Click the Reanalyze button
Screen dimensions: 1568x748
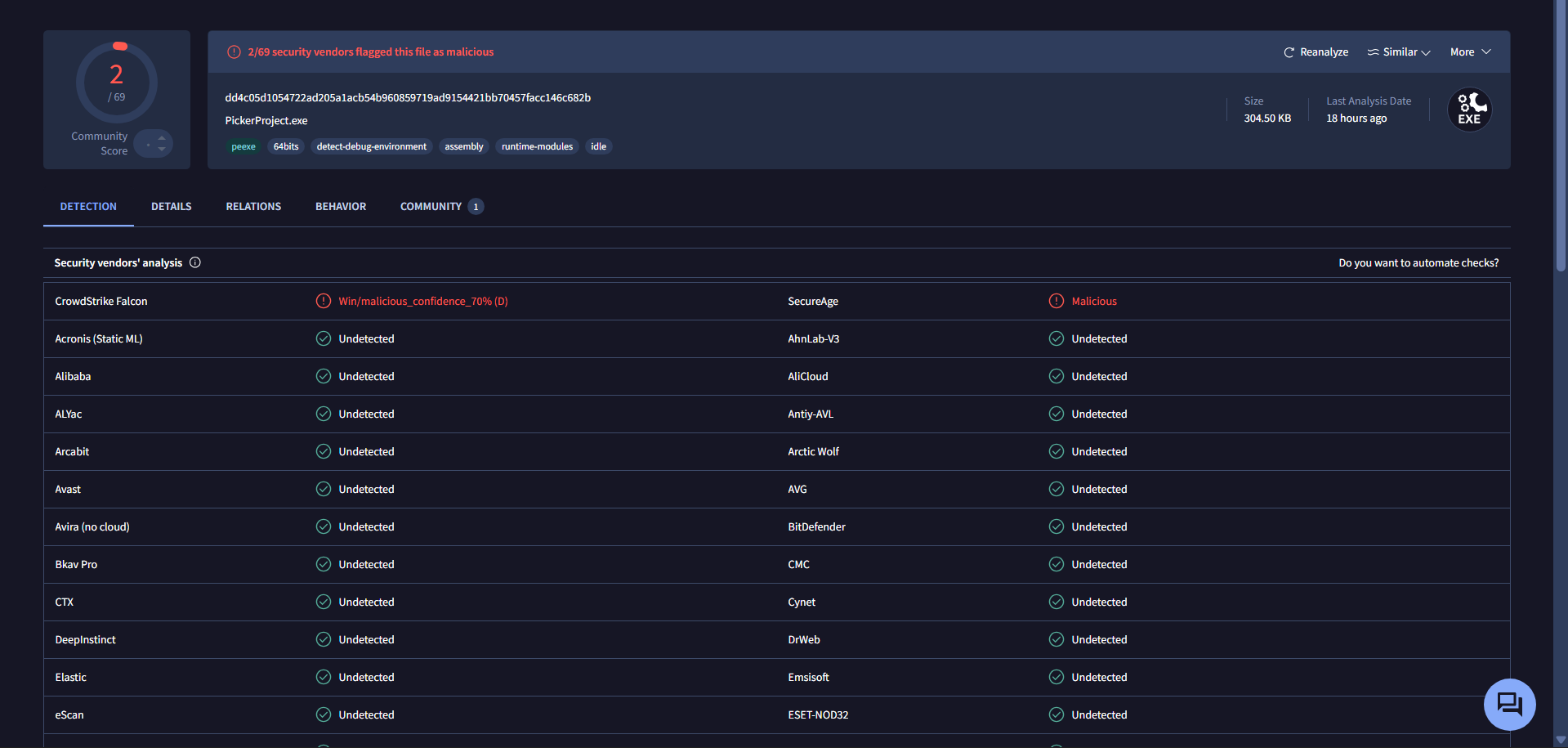[x=1316, y=52]
